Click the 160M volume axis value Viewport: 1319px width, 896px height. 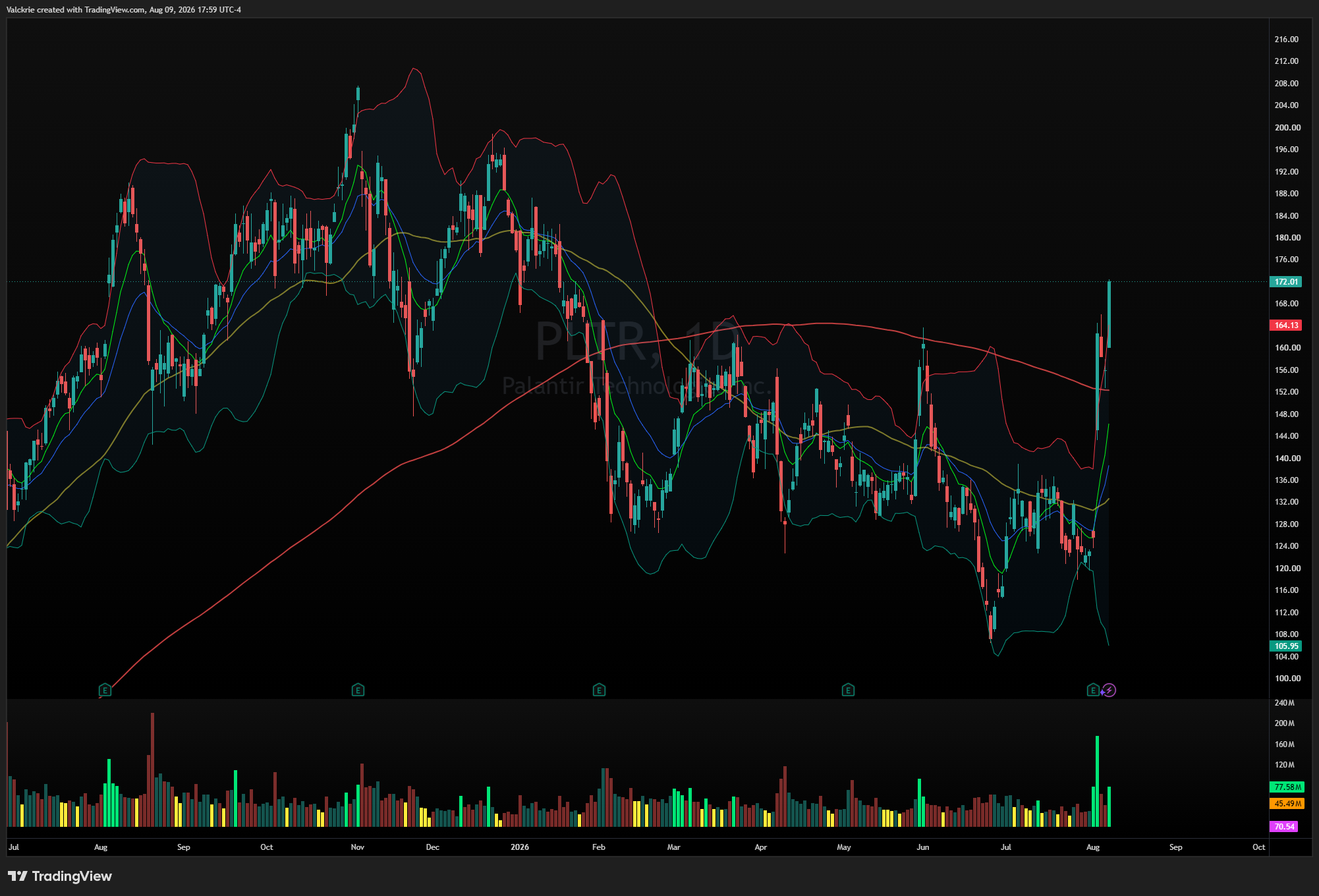pyautogui.click(x=1284, y=744)
